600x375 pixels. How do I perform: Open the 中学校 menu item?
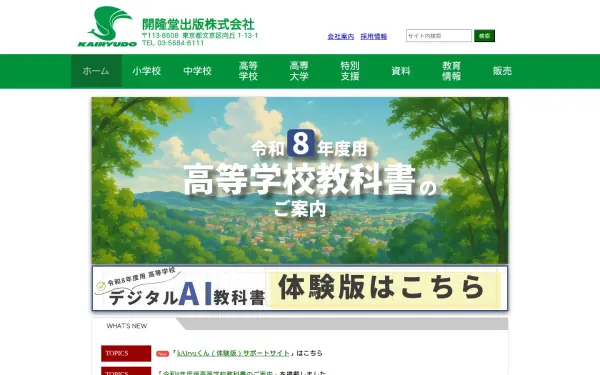click(x=197, y=71)
